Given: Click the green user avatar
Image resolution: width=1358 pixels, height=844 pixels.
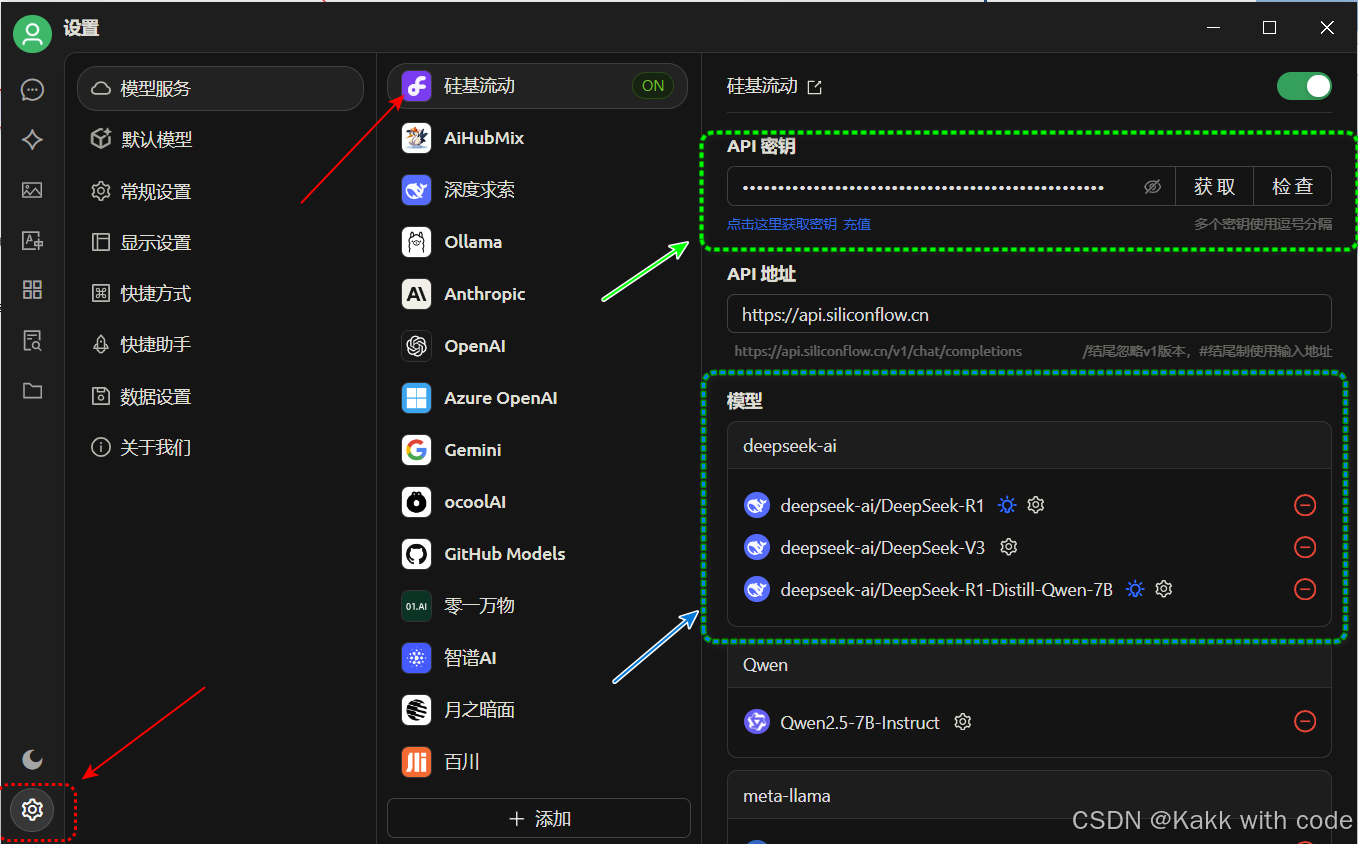Looking at the screenshot, I should (x=32, y=33).
